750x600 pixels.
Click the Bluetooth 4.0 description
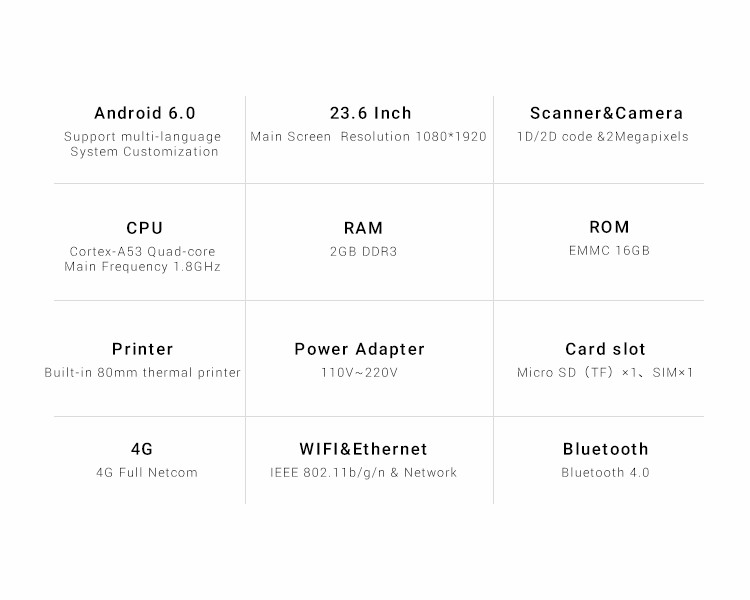(606, 473)
